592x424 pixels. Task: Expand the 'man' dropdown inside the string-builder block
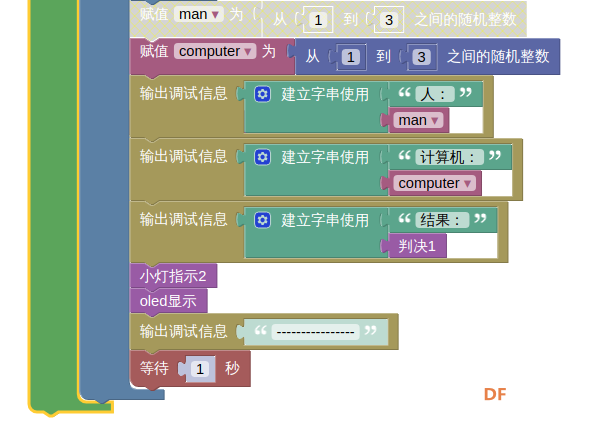point(418,120)
